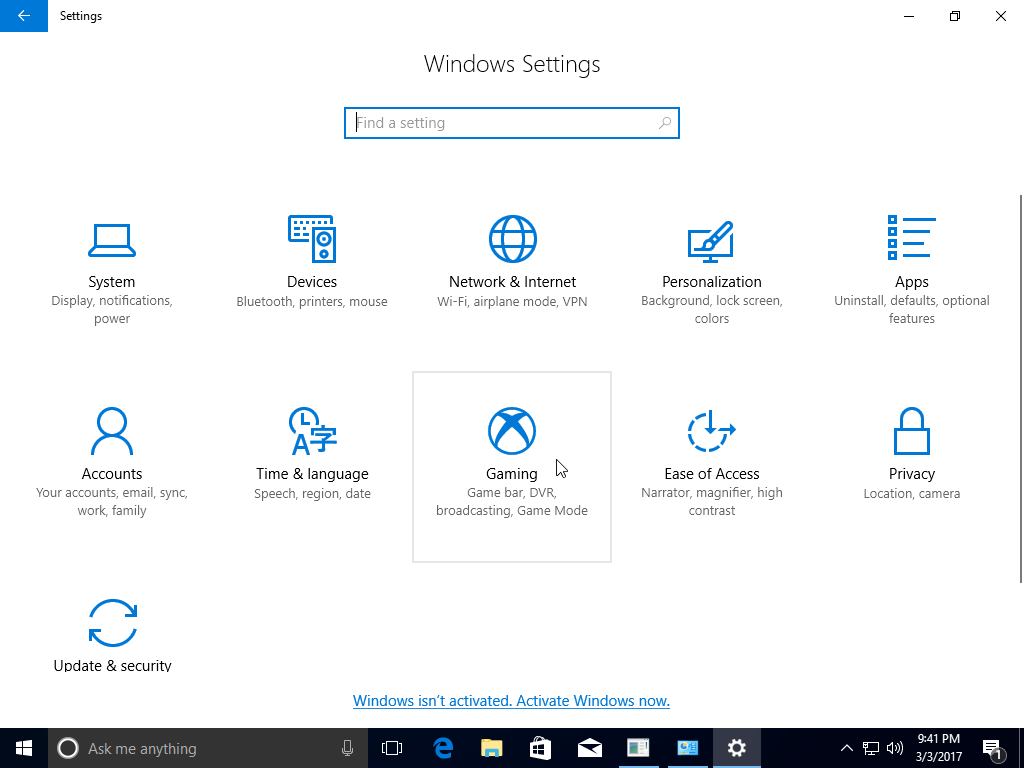Image resolution: width=1024 pixels, height=768 pixels.
Task: Open the Action Center notification icon
Action: coord(993,748)
